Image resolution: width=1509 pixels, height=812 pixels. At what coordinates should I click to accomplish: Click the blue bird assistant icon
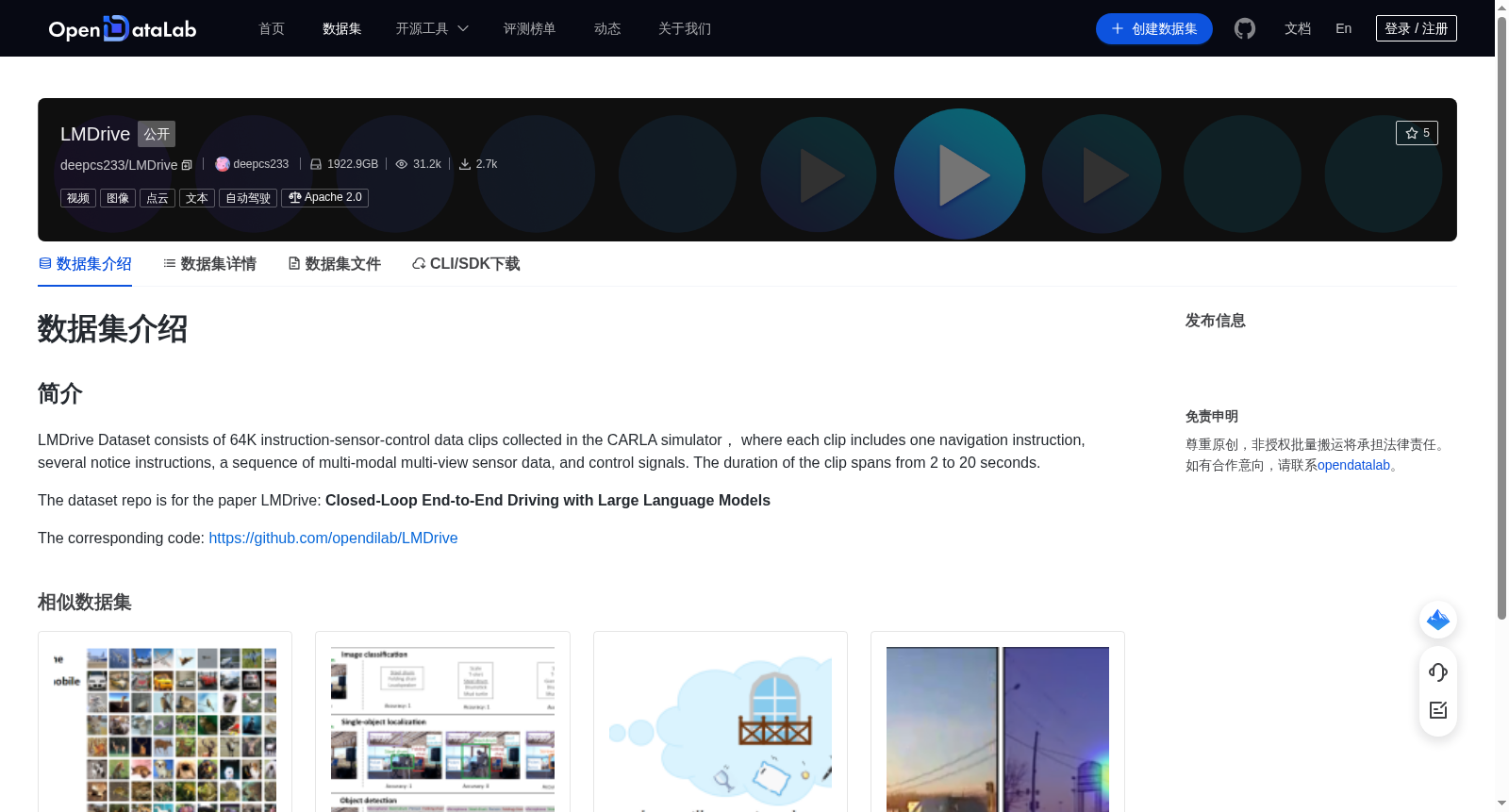tap(1438, 620)
